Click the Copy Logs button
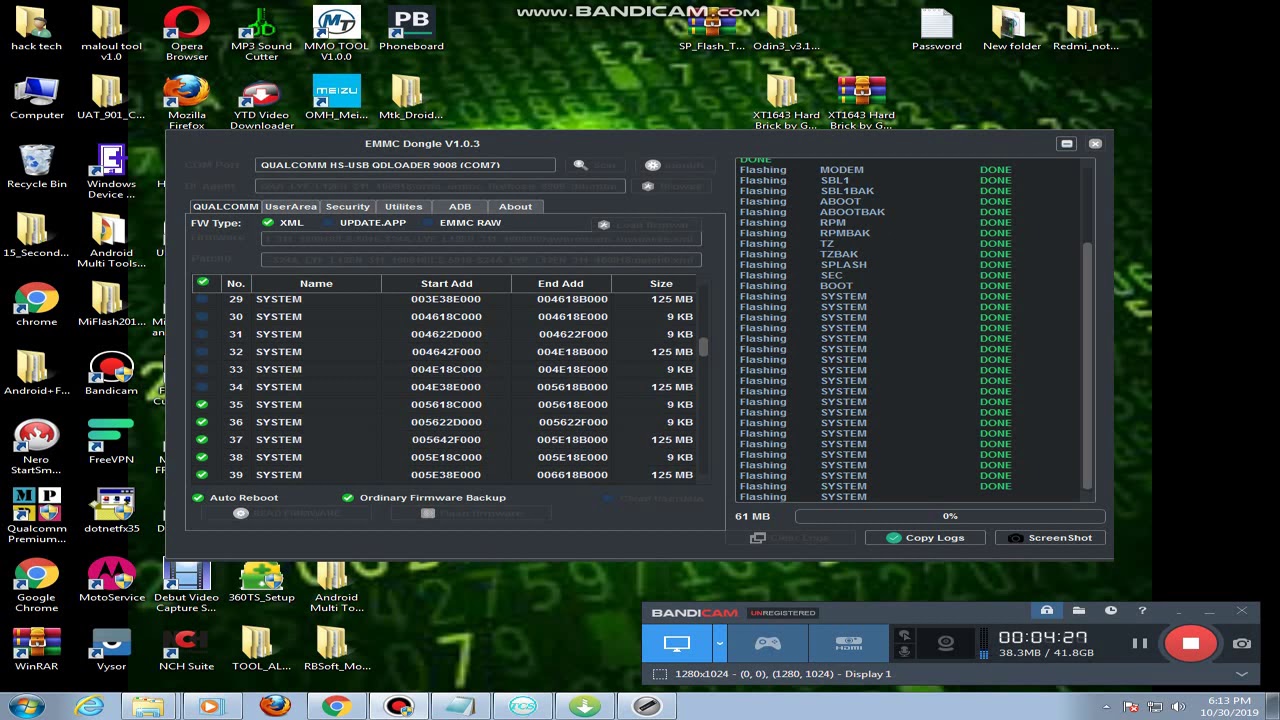Screen dimensions: 1280x720 click(x=924, y=538)
